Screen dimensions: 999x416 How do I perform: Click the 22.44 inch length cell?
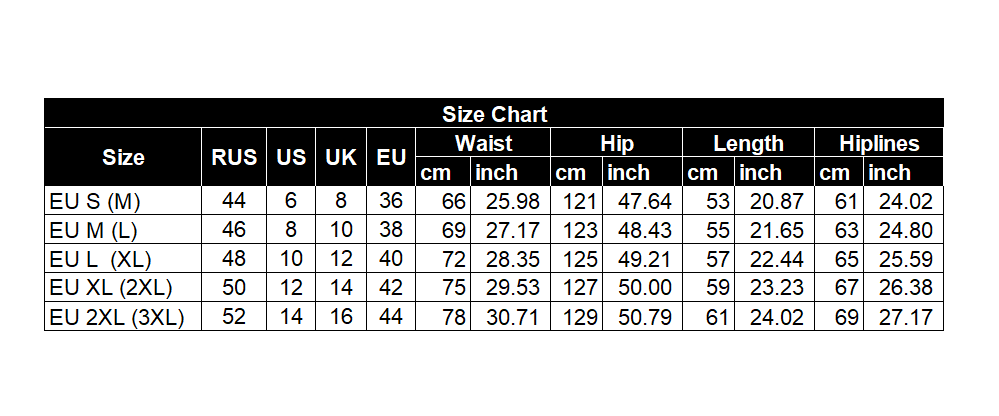click(777, 259)
